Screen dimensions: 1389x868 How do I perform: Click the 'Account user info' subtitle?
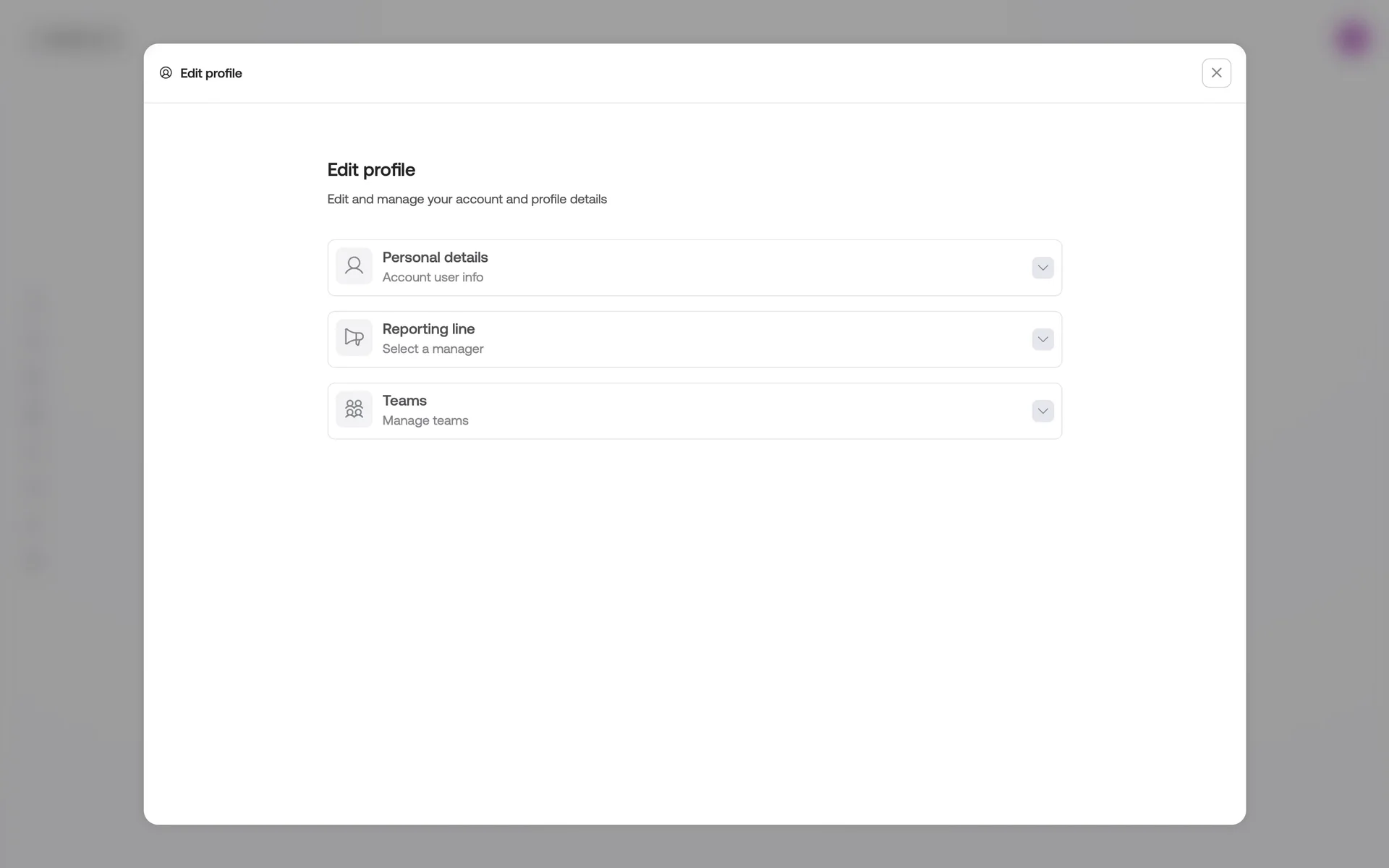click(x=433, y=277)
